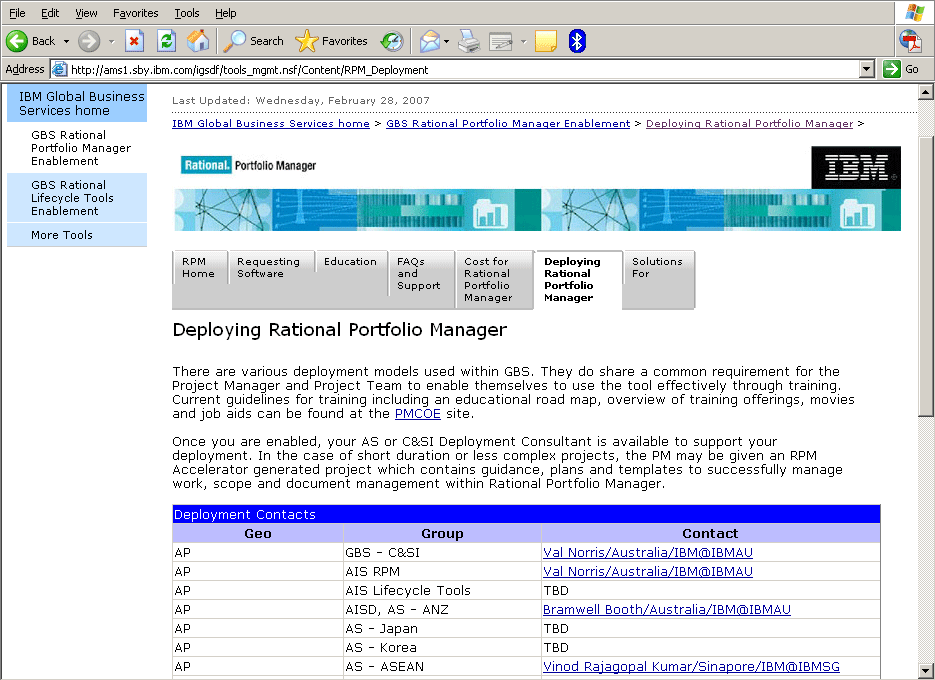The height and width of the screenshot is (680, 935).
Task: Select the 'AS - Japan' table cell
Action: tap(442, 629)
